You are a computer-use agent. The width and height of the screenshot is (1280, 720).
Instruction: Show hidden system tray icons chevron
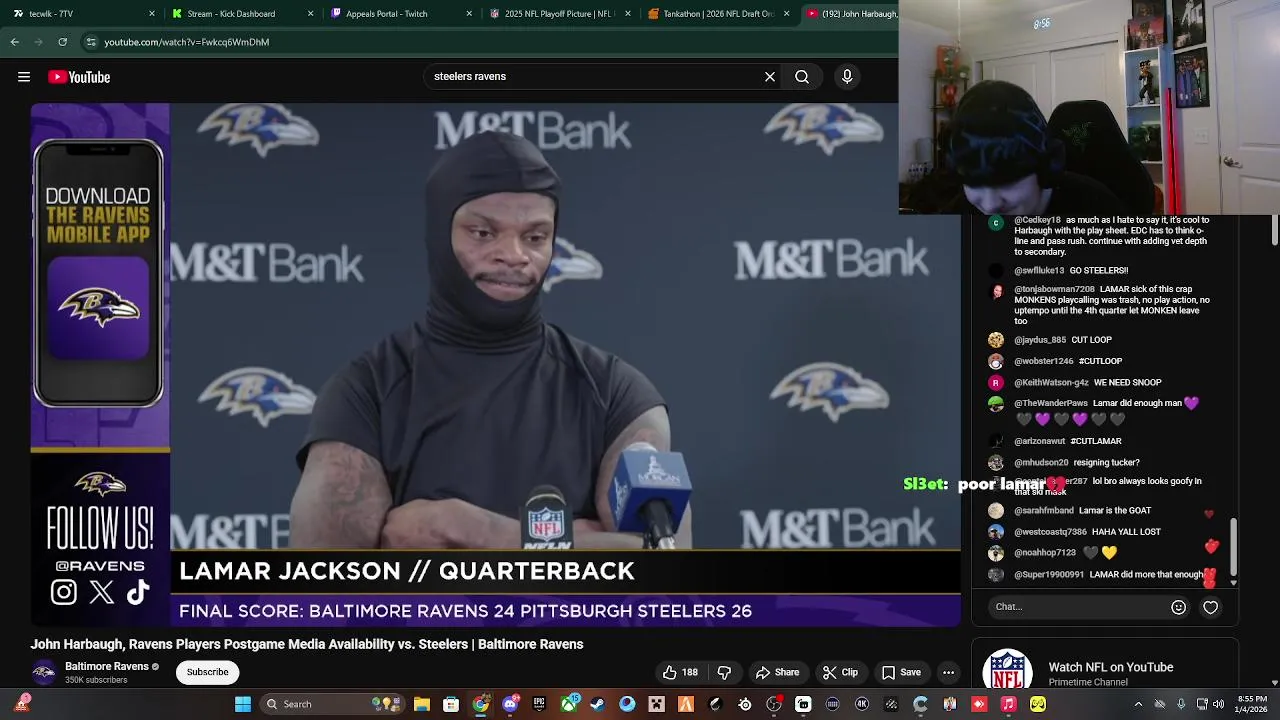[1138, 704]
